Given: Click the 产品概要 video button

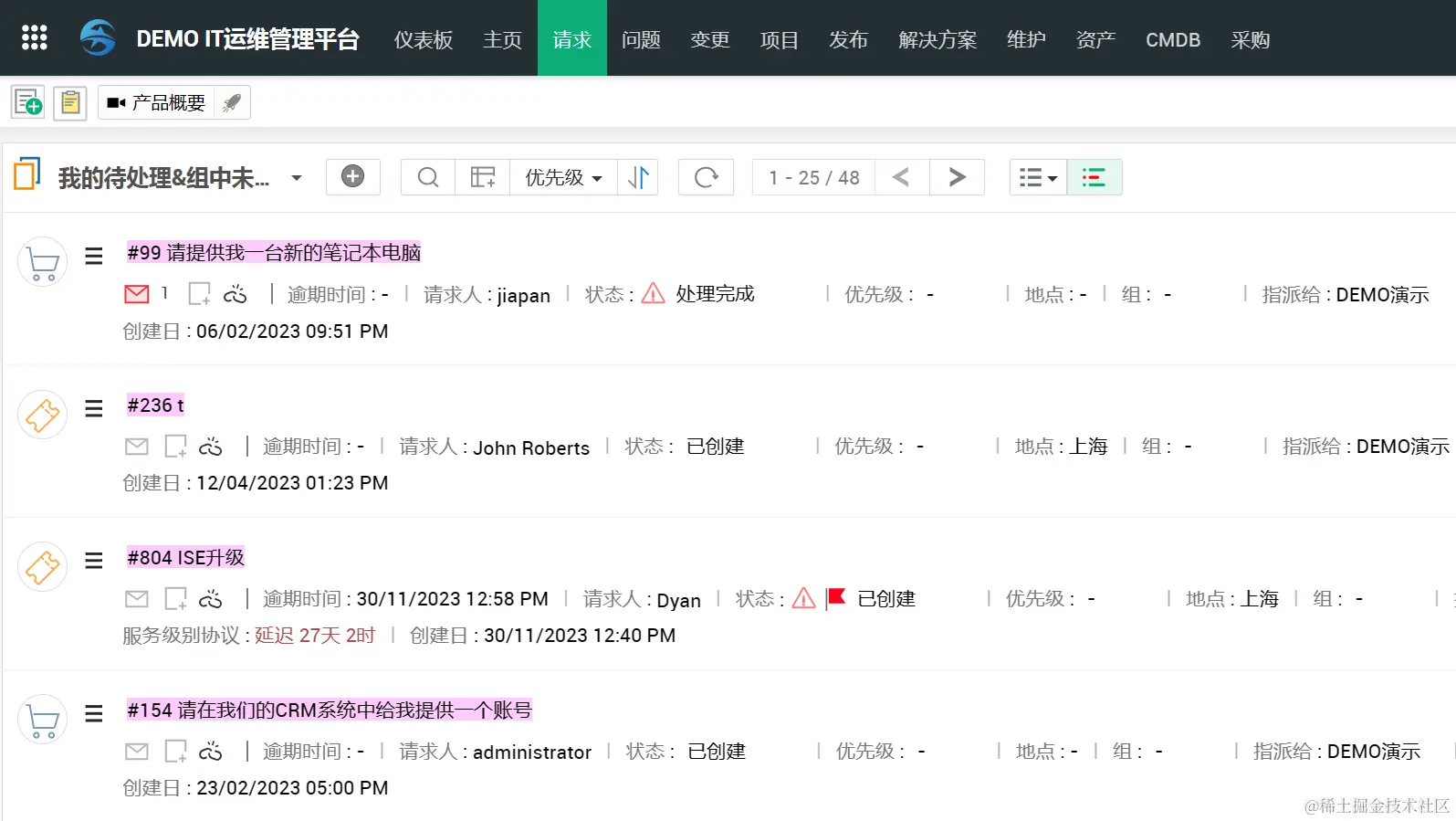Looking at the screenshot, I should tap(156, 102).
